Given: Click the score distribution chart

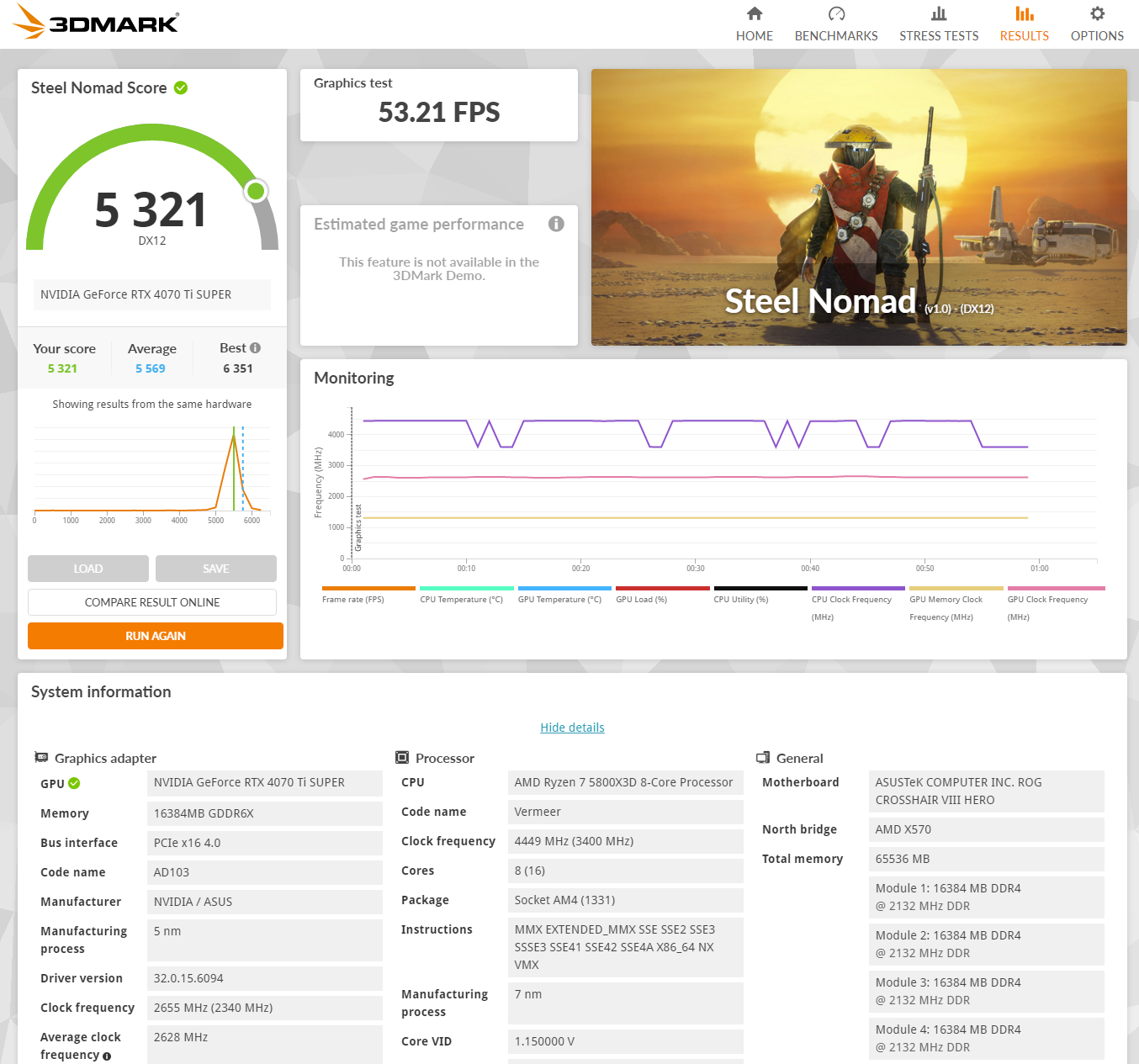Looking at the screenshot, I should coord(152,474).
